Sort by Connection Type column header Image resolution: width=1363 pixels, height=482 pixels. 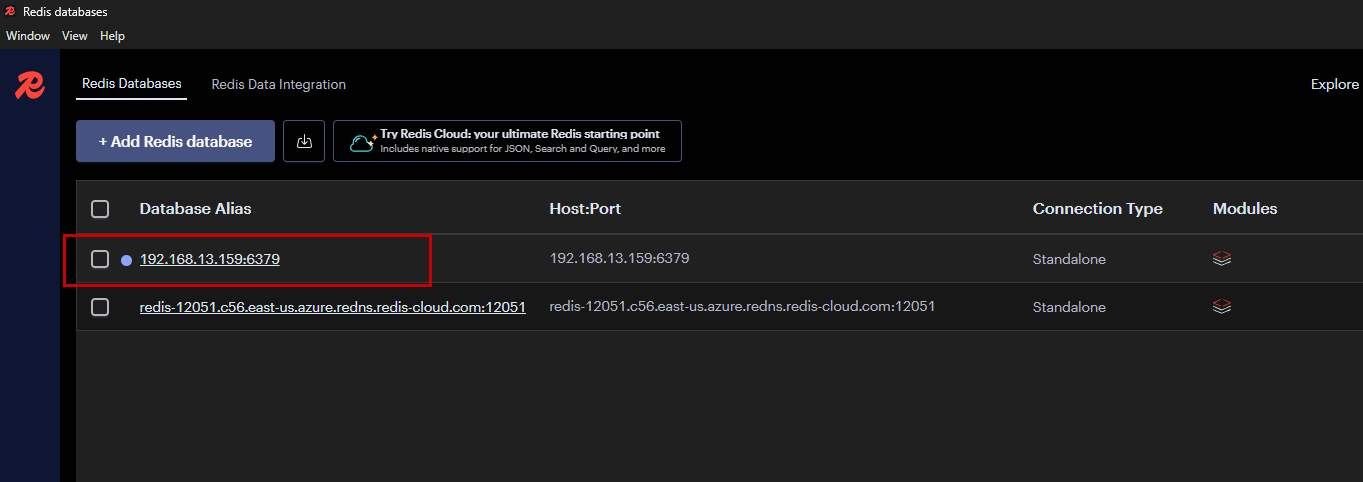coord(1098,209)
